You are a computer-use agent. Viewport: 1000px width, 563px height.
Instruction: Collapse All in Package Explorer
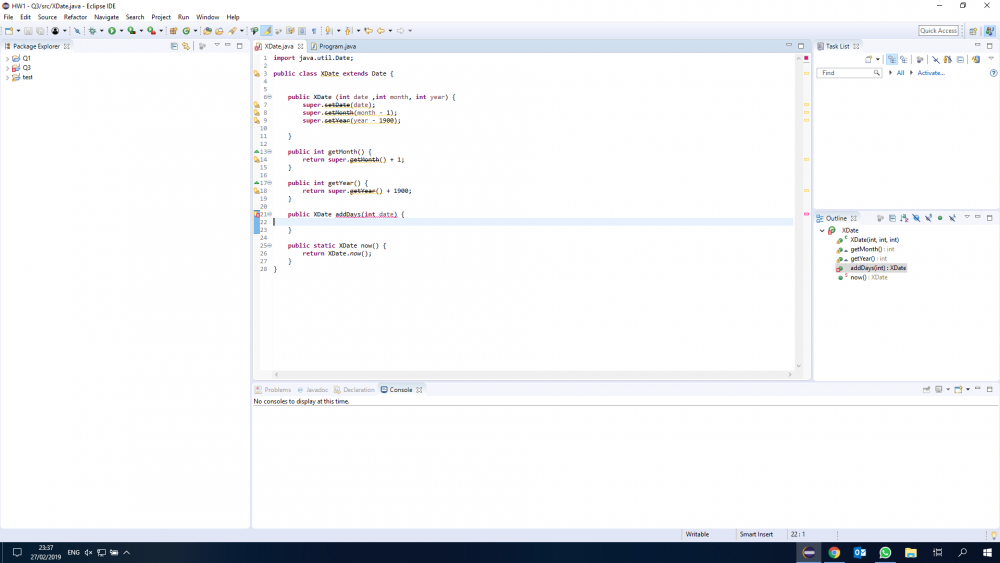174,46
